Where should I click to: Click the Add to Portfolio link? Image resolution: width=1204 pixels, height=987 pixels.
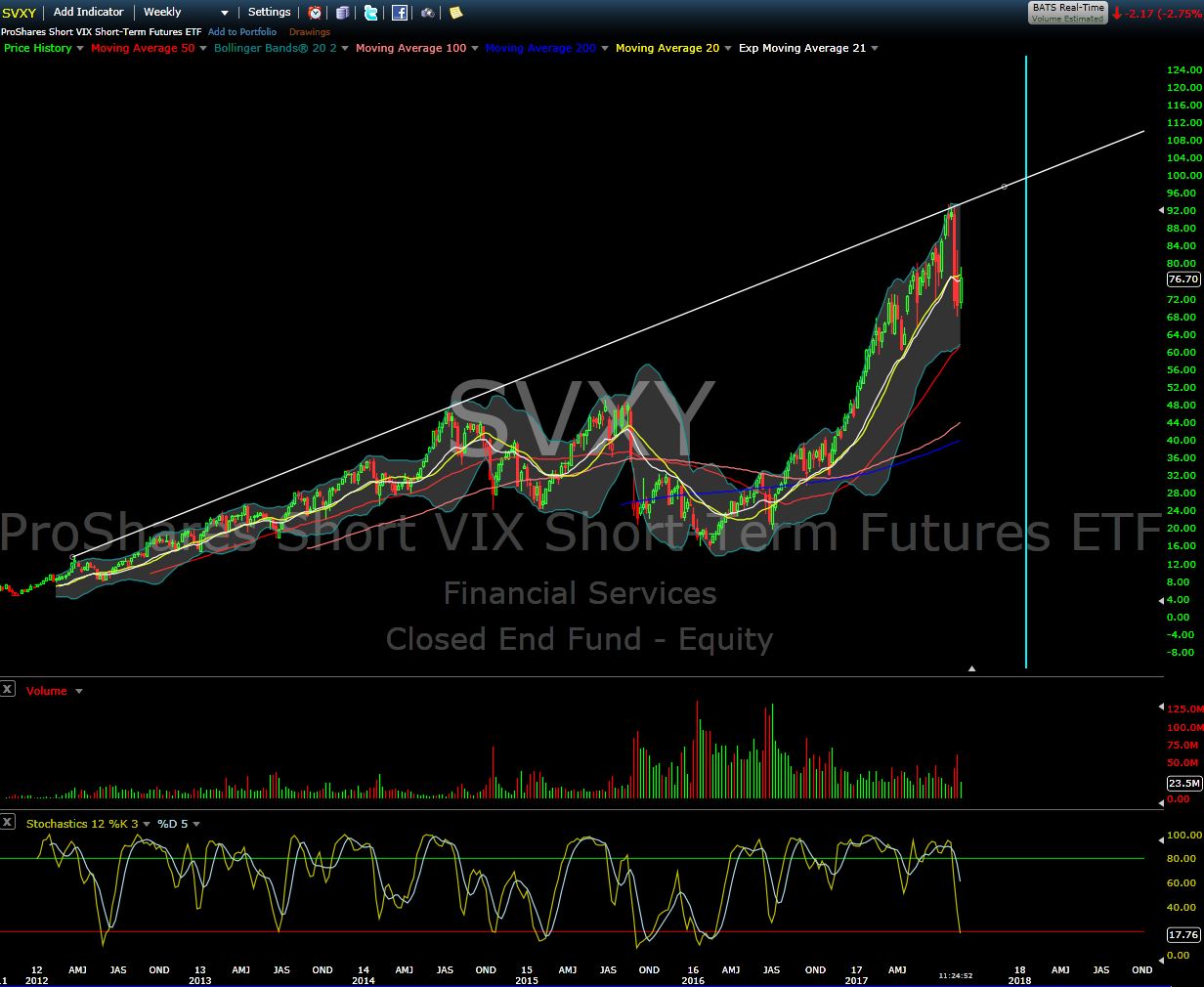tap(241, 32)
